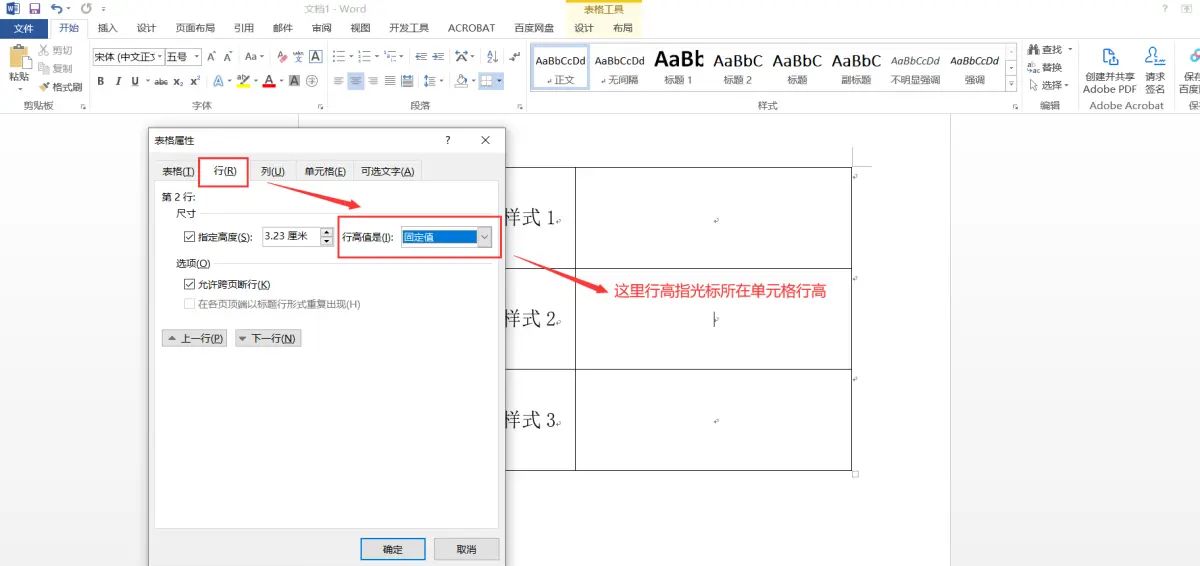
Task: Apply strikethrough (abc) formatting
Action: coord(162,80)
